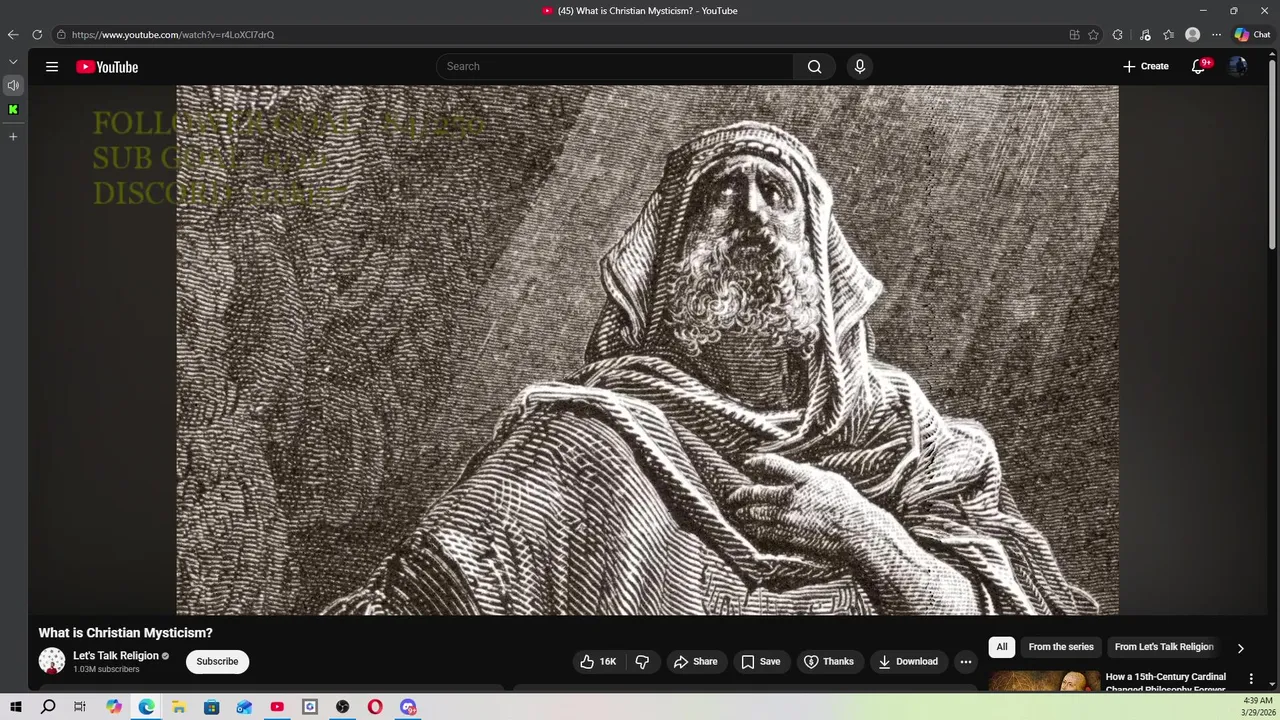Open YouTube notifications bell
1280x720 pixels.
click(1199, 67)
